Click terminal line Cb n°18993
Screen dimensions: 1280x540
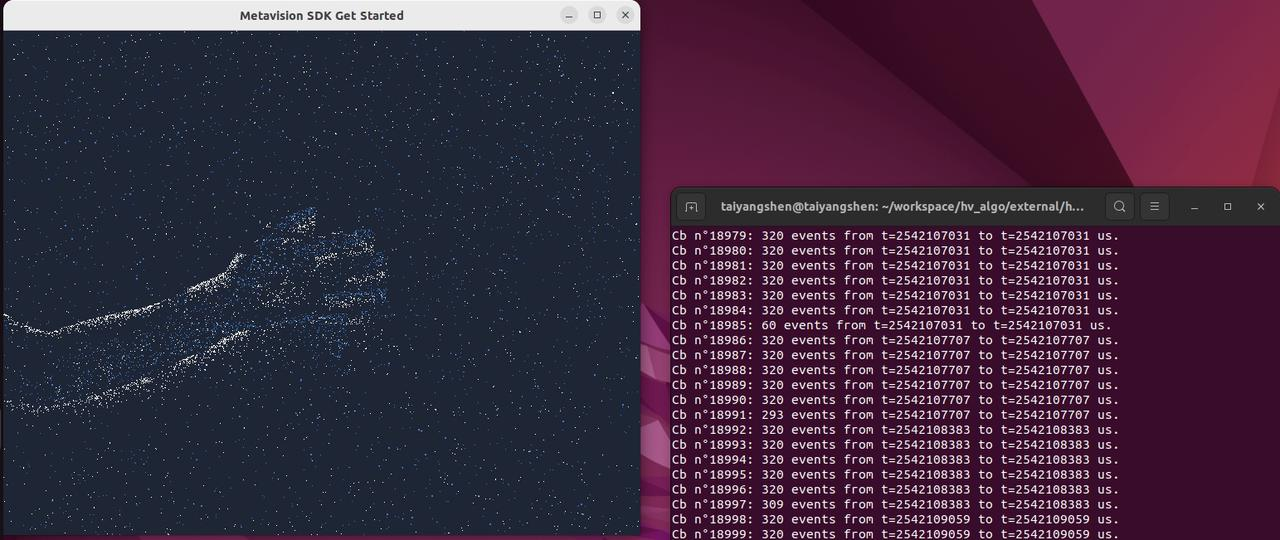click(895, 445)
